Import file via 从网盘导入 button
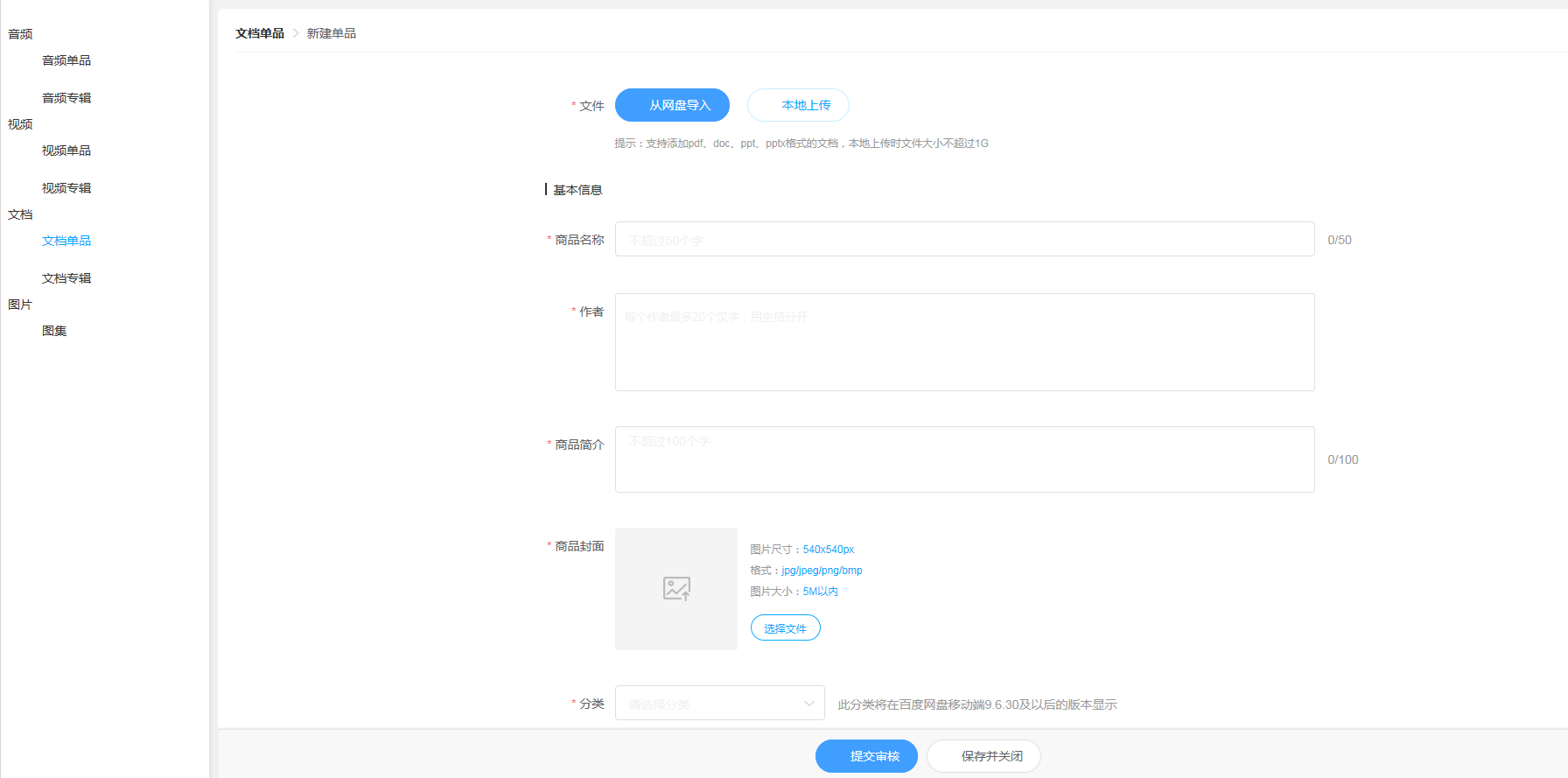1568x778 pixels. [672, 105]
